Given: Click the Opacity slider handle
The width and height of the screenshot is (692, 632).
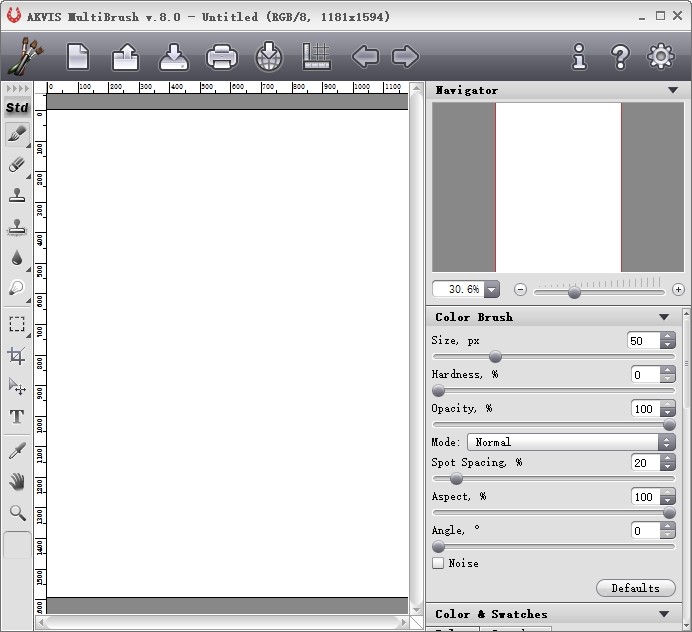Looking at the screenshot, I should [669, 425].
